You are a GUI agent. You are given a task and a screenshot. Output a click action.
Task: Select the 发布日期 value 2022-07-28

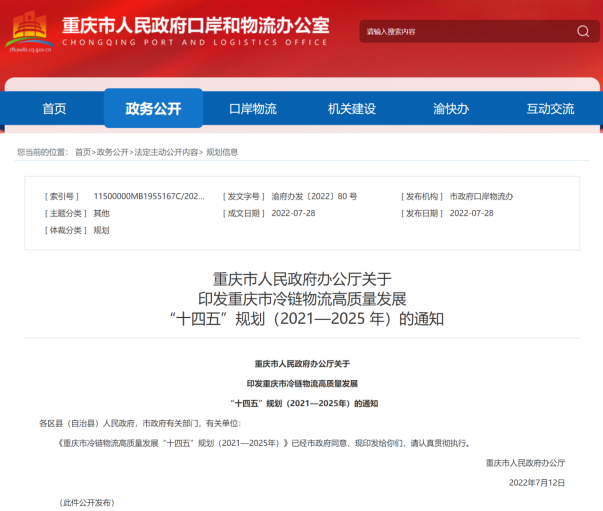tap(471, 213)
